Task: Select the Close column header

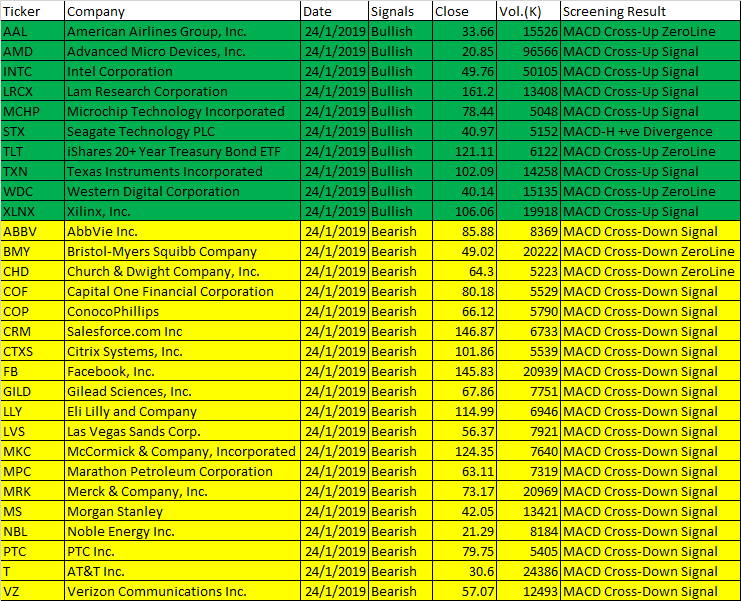Action: [x=464, y=11]
